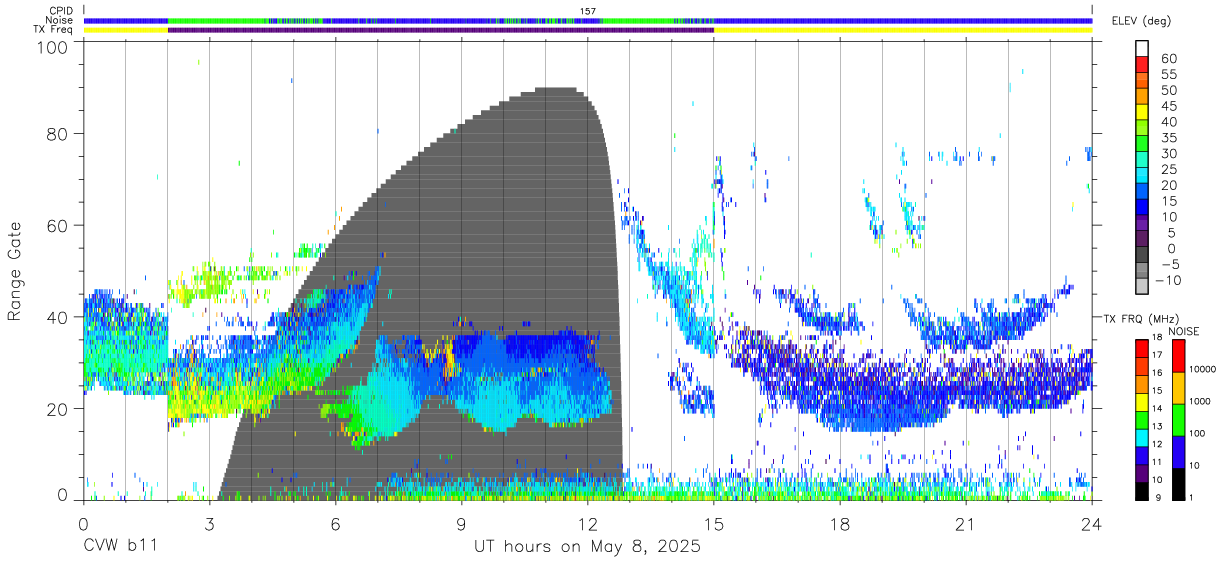Click the yellow TX Freq strip segment after 15 UT
Screen dimensions: 1228x567
903,30
